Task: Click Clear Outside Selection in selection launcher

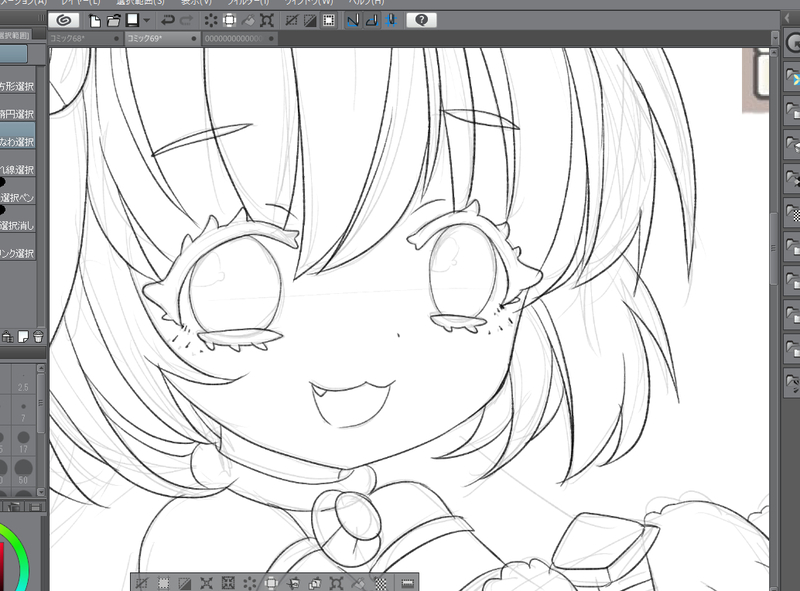Action: point(271,583)
